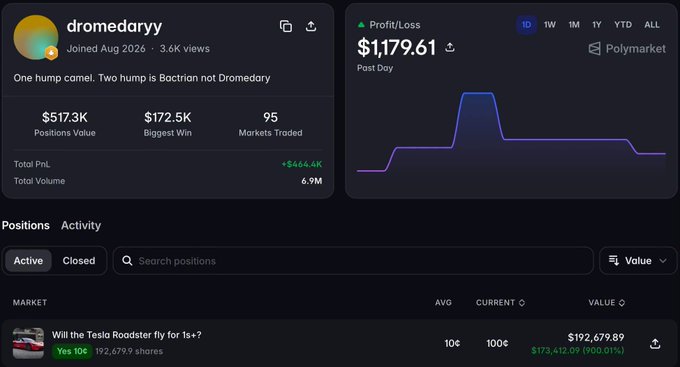This screenshot has height=367, width=680.
Task: Click the '$1,179.61' profit amount
Action: [x=396, y=47]
